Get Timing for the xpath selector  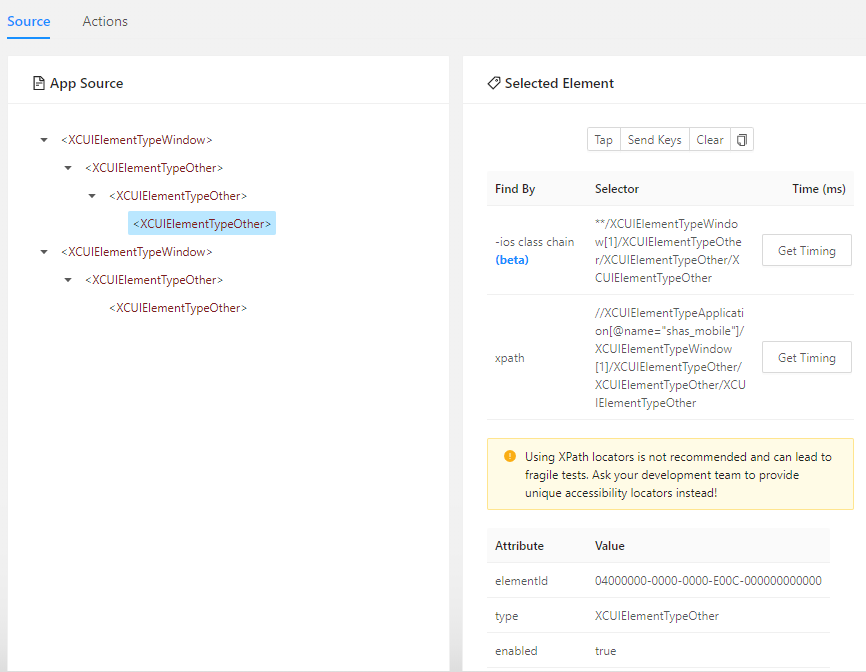806,358
